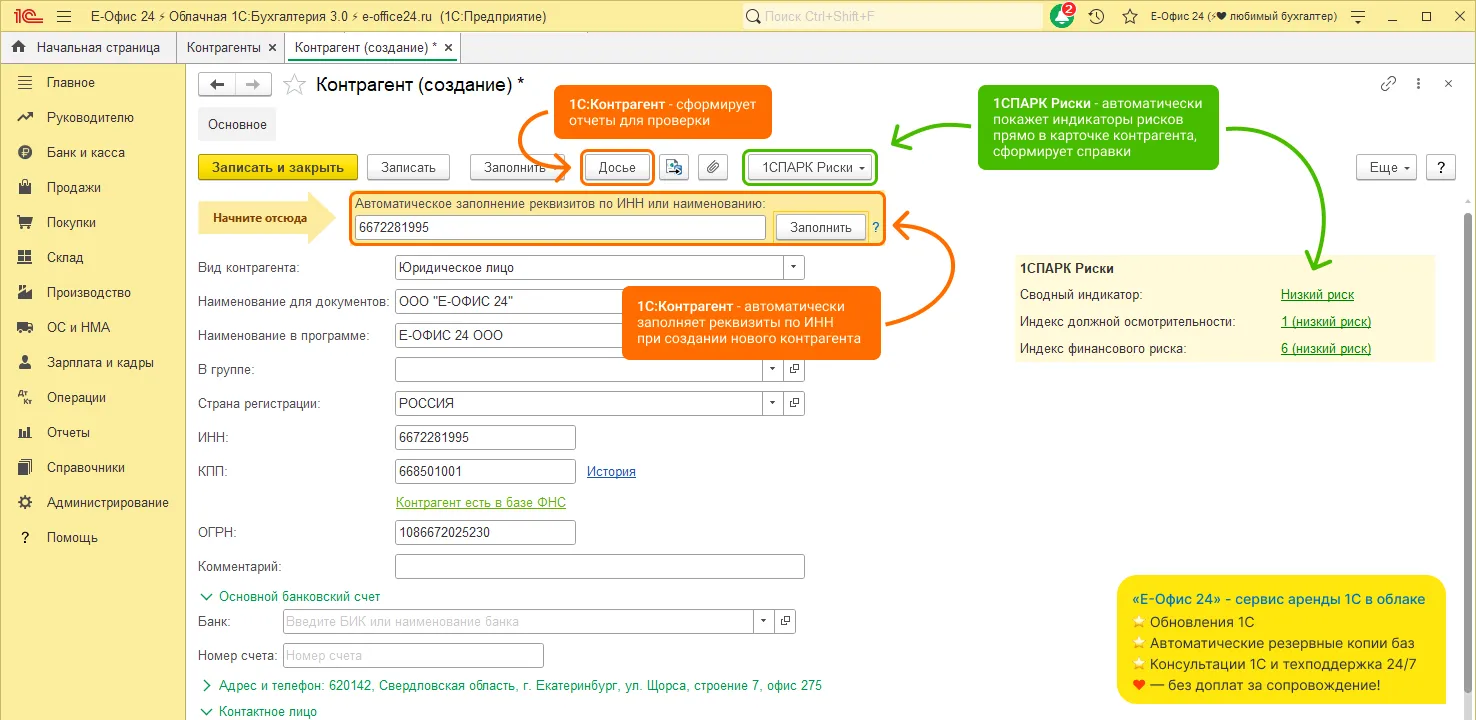
Task: Open the history clock icon
Action: 1097,17
